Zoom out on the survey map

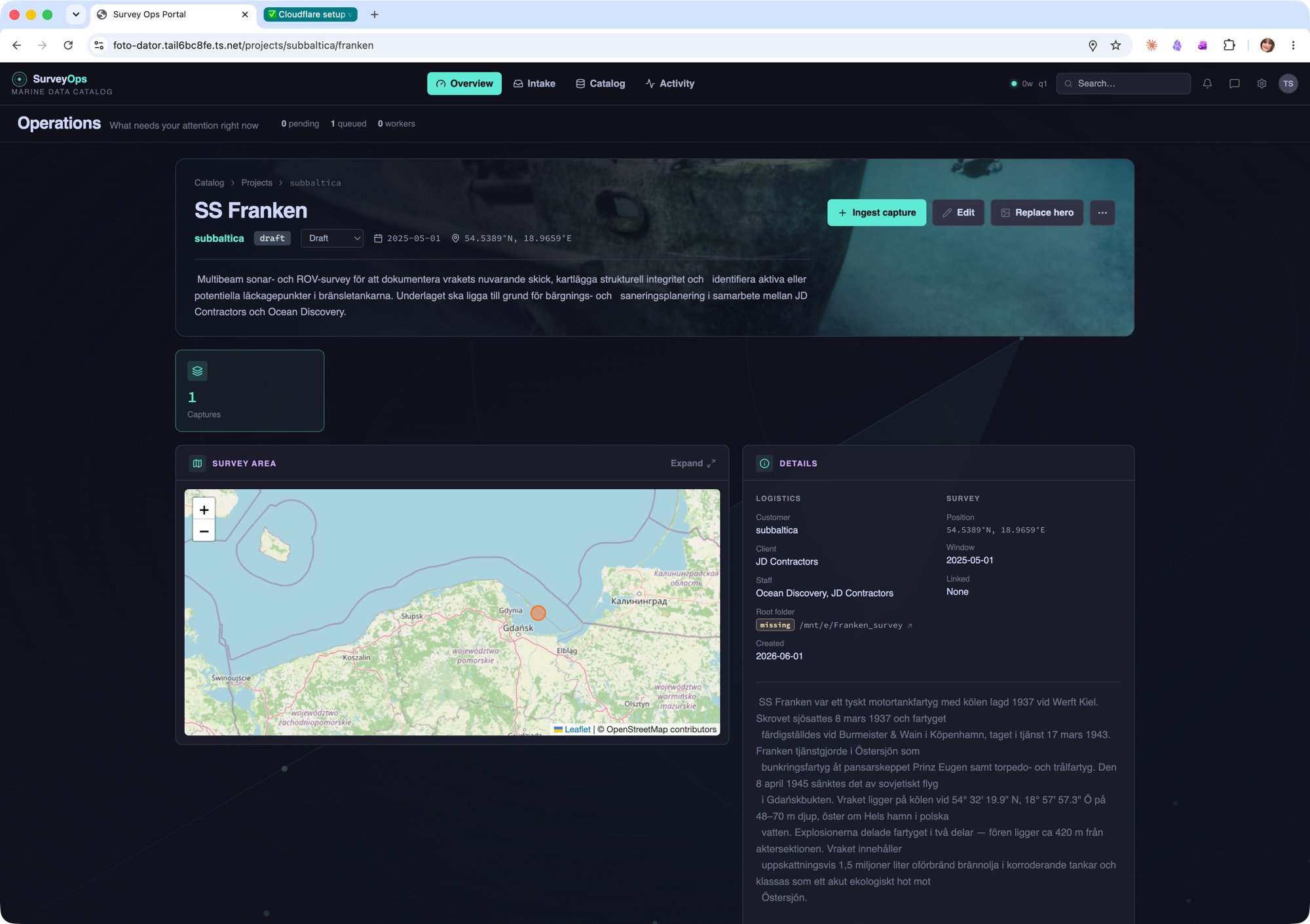pos(204,531)
